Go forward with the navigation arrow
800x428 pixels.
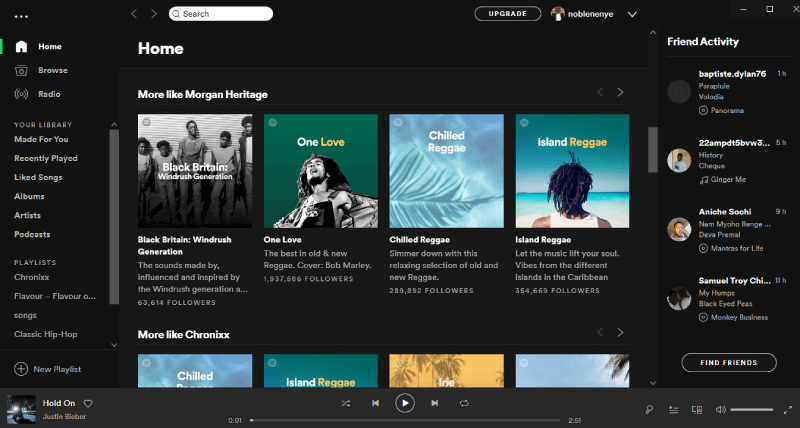(x=154, y=14)
